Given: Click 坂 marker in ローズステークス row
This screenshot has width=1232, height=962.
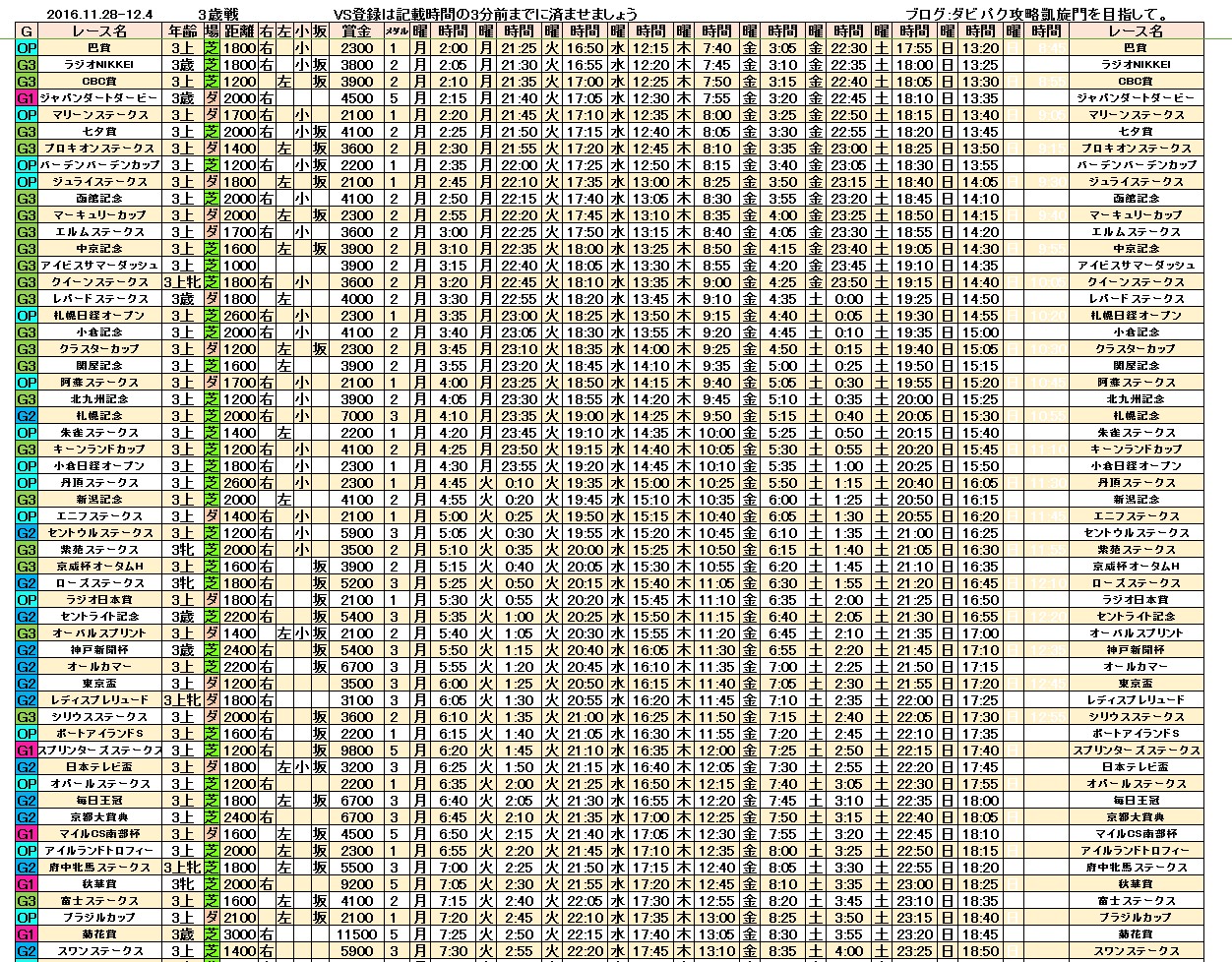Looking at the screenshot, I should click(321, 583).
